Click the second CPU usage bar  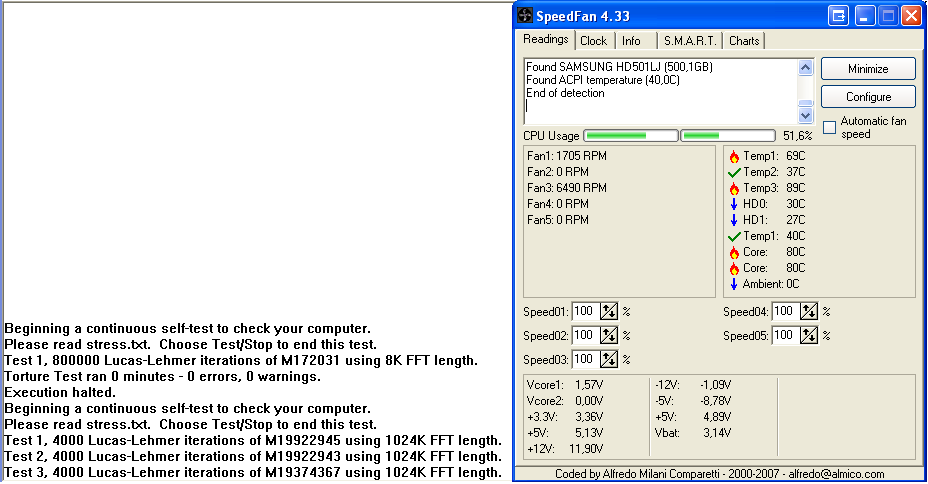[x=728, y=136]
